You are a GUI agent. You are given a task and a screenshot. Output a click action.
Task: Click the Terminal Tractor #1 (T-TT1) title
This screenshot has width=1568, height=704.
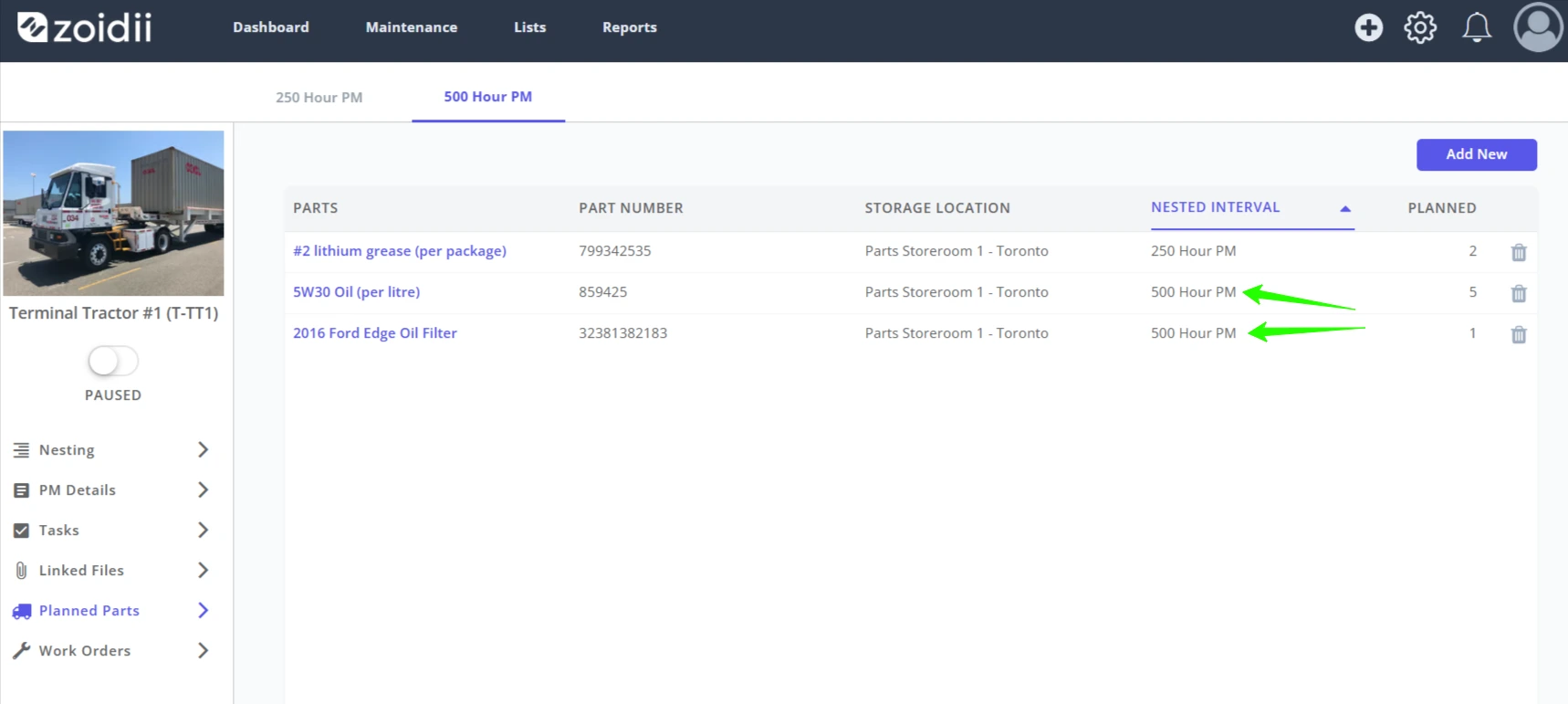pos(113,312)
